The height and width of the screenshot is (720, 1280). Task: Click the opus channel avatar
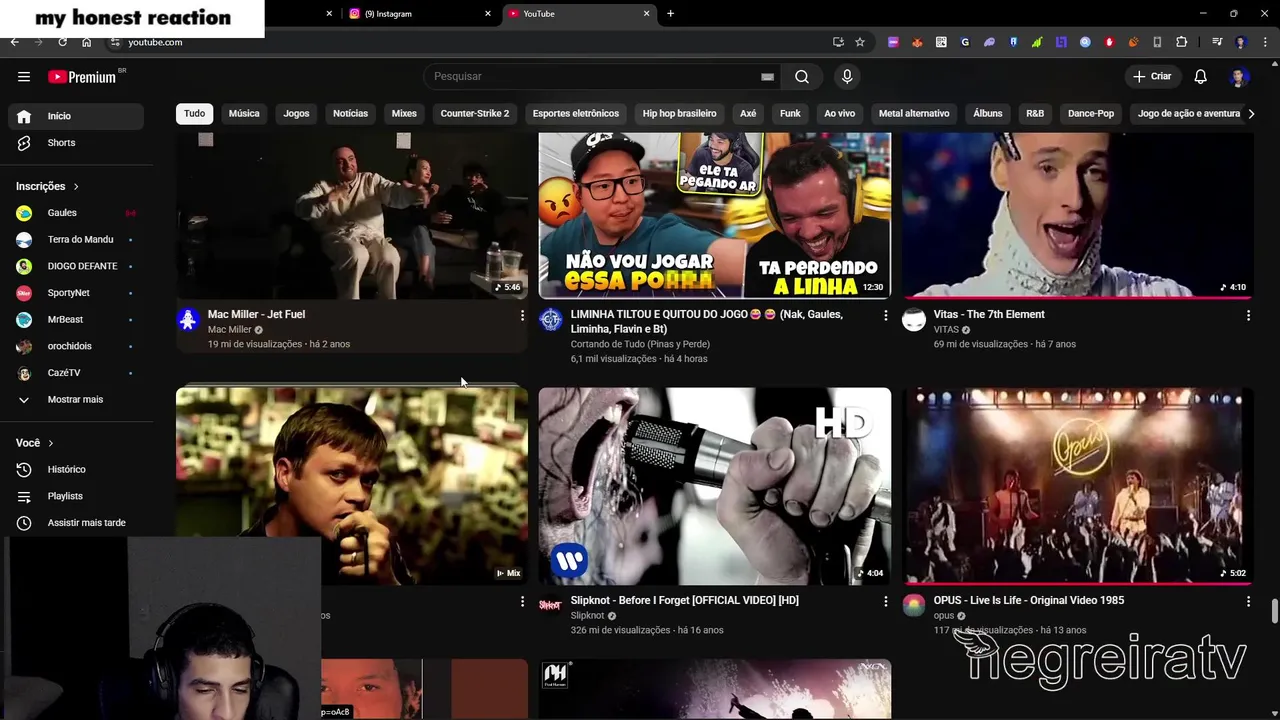point(914,605)
